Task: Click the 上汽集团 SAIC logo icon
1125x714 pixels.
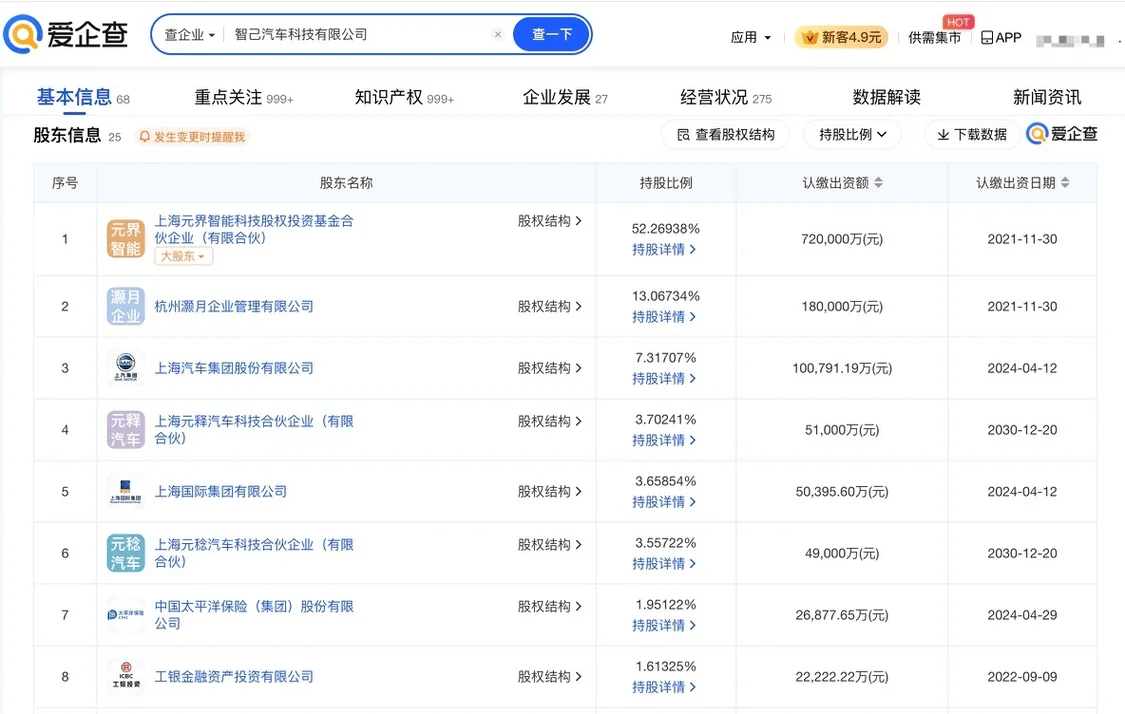Action: (126, 368)
